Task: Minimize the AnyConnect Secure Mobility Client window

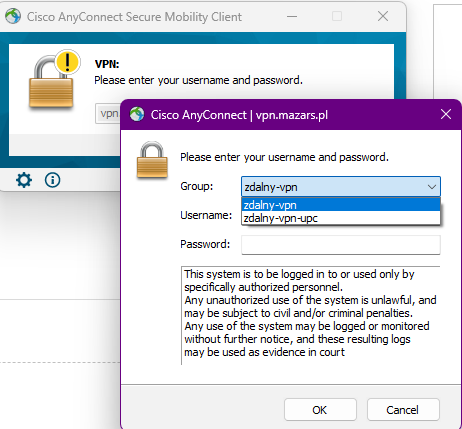Action: (x=292, y=16)
